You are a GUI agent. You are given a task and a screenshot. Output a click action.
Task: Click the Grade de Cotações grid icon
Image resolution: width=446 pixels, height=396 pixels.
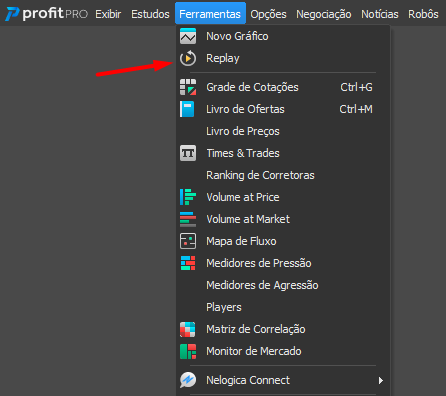[188, 87]
